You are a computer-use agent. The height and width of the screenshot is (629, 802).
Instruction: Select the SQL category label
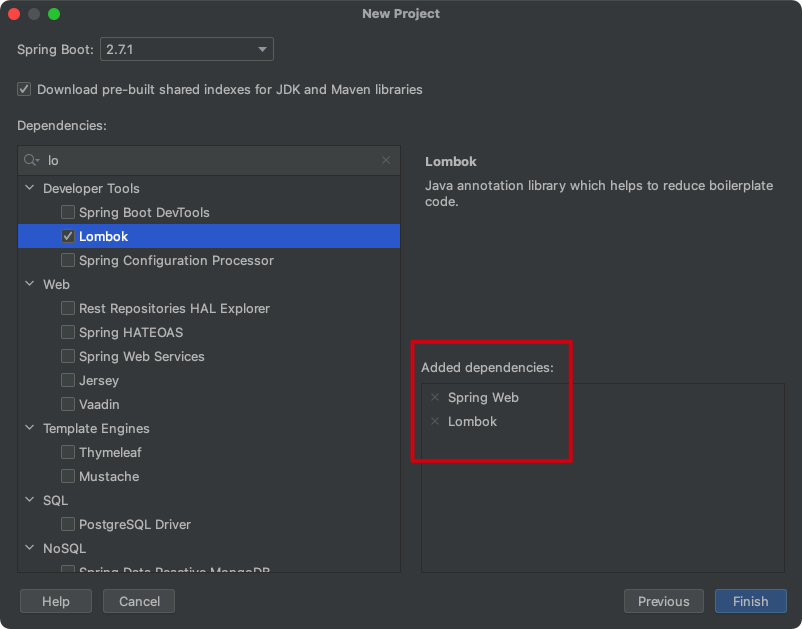pyautogui.click(x=55, y=501)
